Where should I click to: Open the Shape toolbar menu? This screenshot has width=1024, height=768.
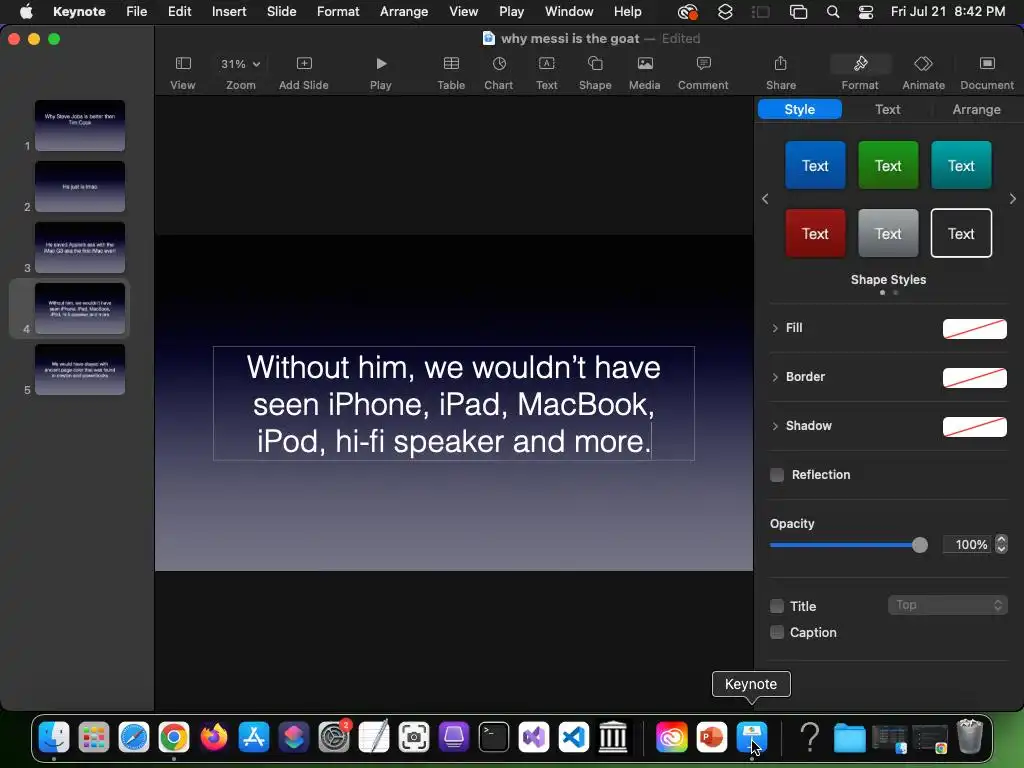click(x=595, y=72)
